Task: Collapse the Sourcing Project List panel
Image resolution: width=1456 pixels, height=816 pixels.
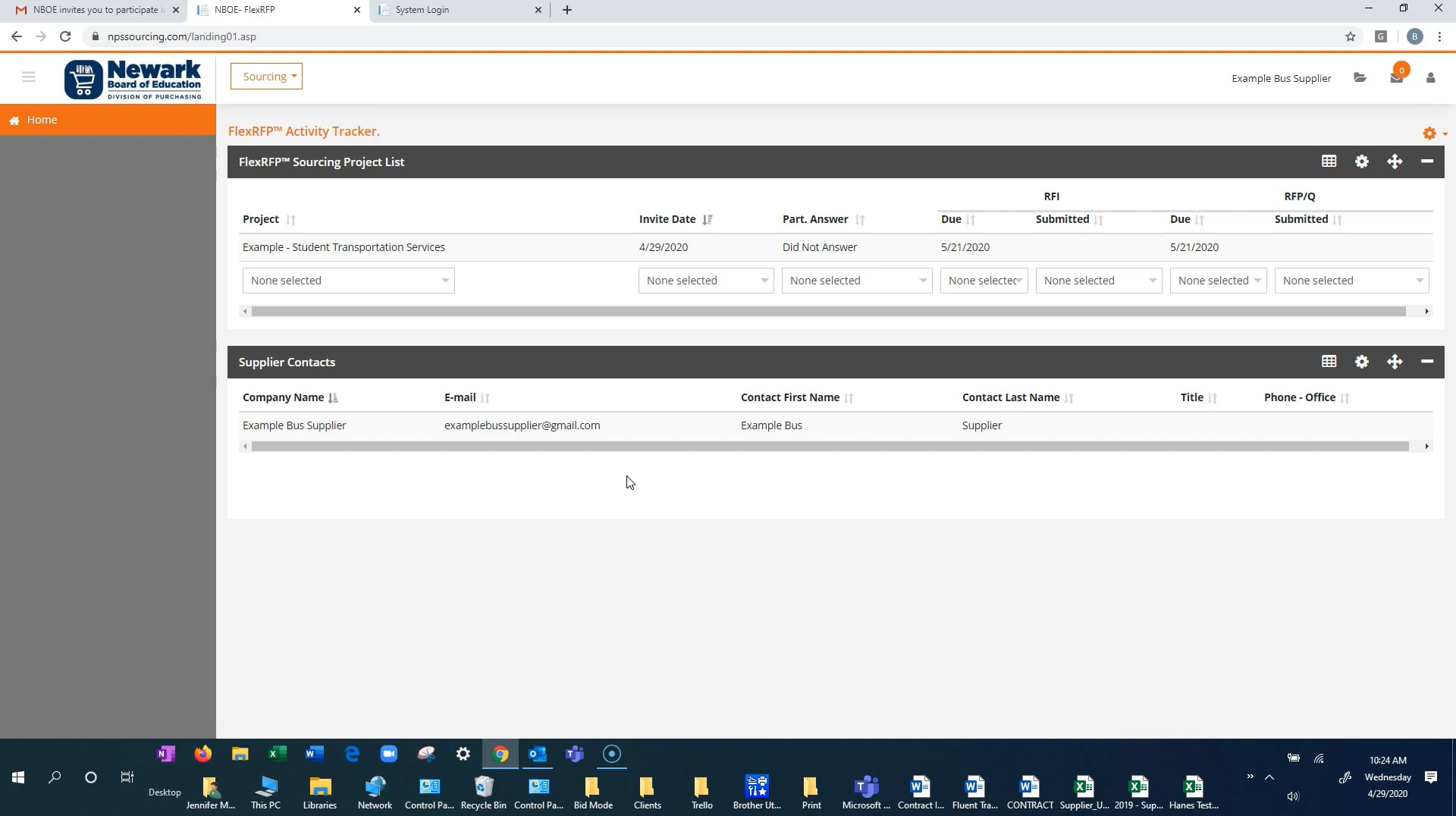Action: (x=1426, y=162)
